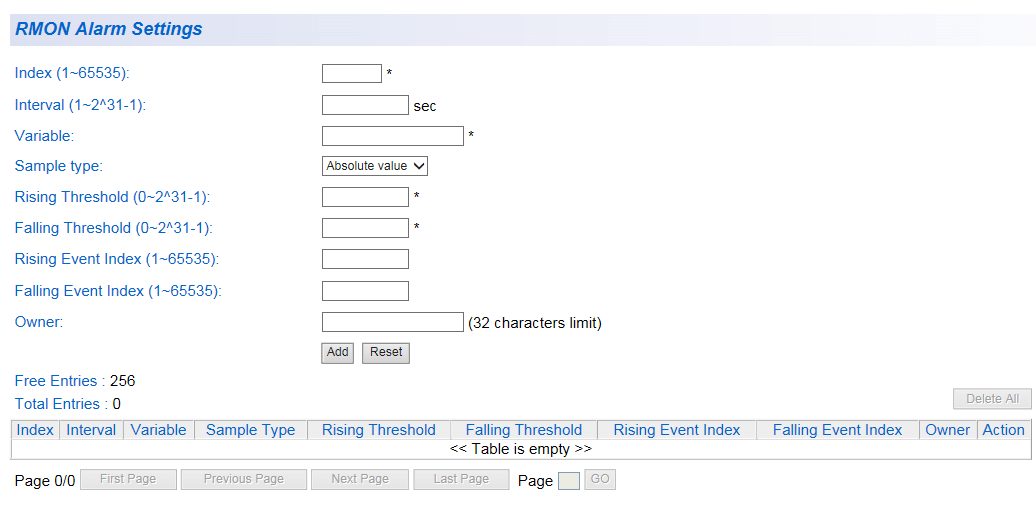Click the page number input box

click(568, 481)
